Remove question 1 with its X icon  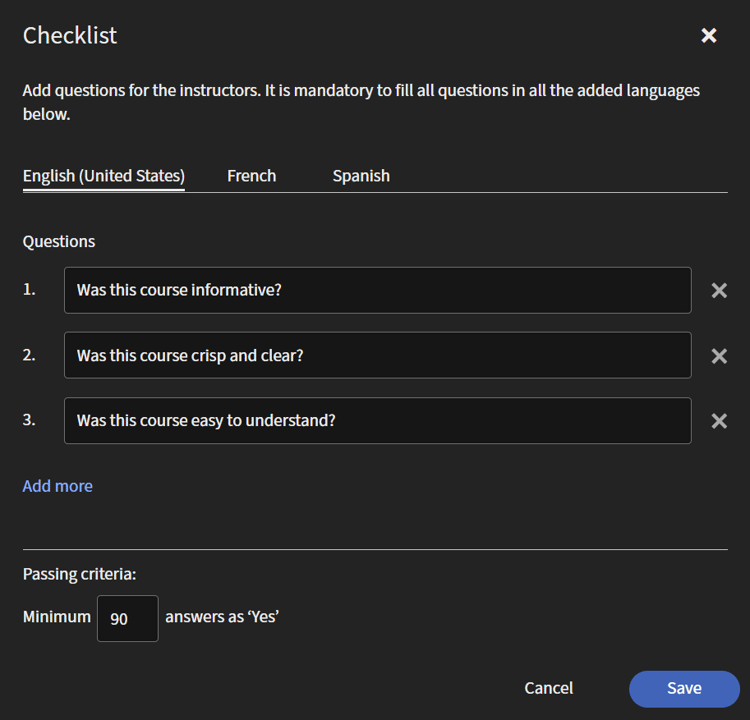pyautogui.click(x=719, y=291)
